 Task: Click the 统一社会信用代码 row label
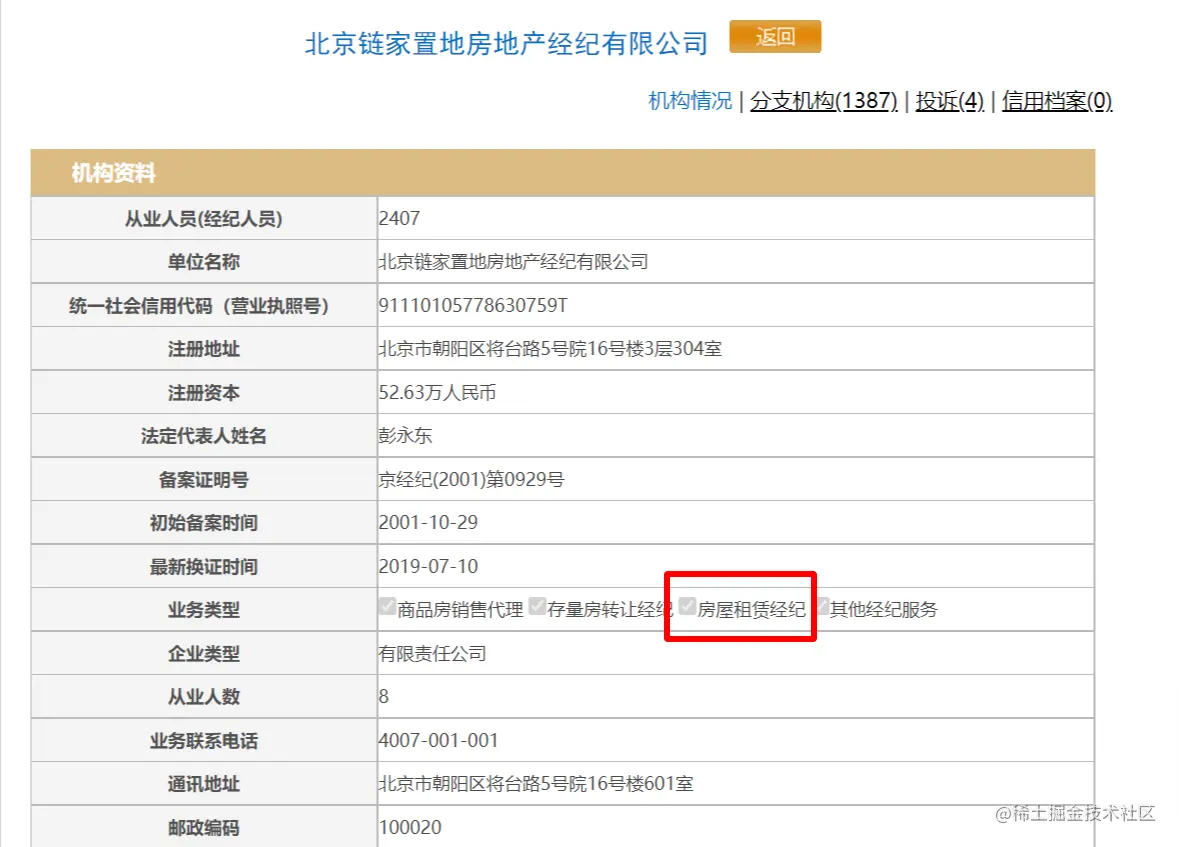click(x=199, y=306)
